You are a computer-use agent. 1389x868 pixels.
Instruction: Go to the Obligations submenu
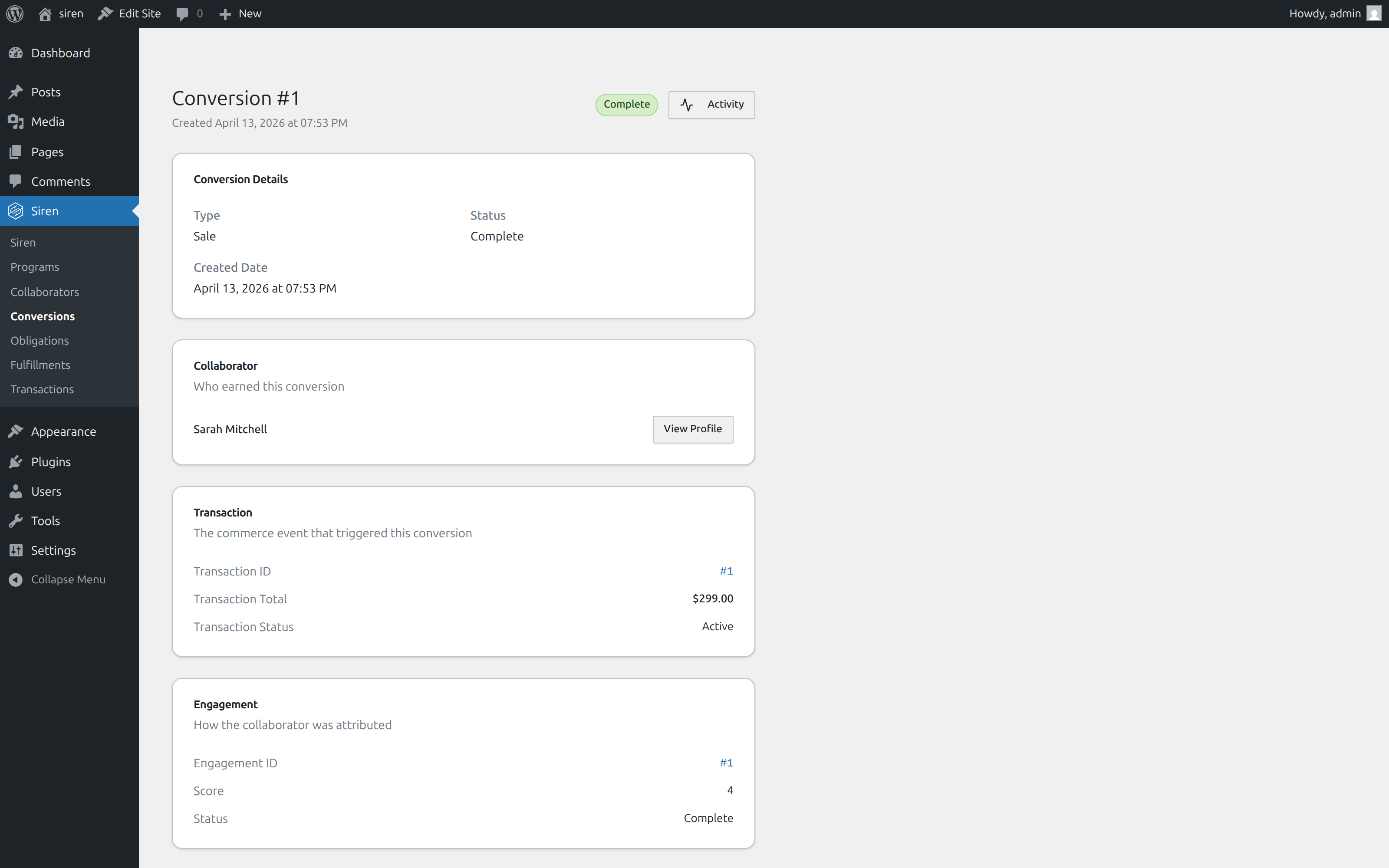coord(39,340)
